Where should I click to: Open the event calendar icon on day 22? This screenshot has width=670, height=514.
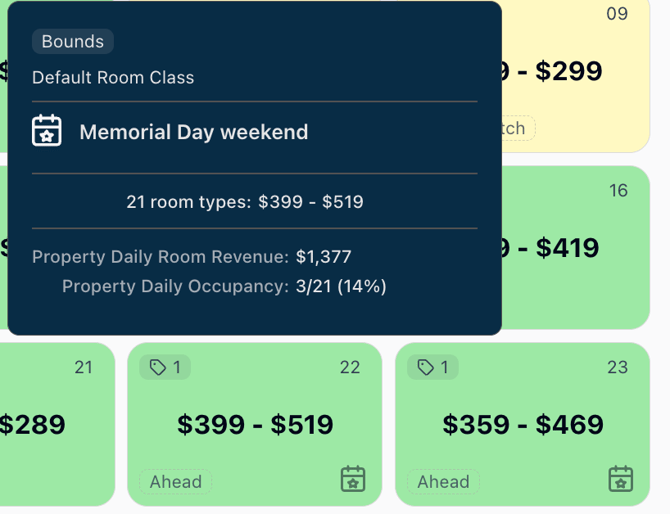point(353,479)
